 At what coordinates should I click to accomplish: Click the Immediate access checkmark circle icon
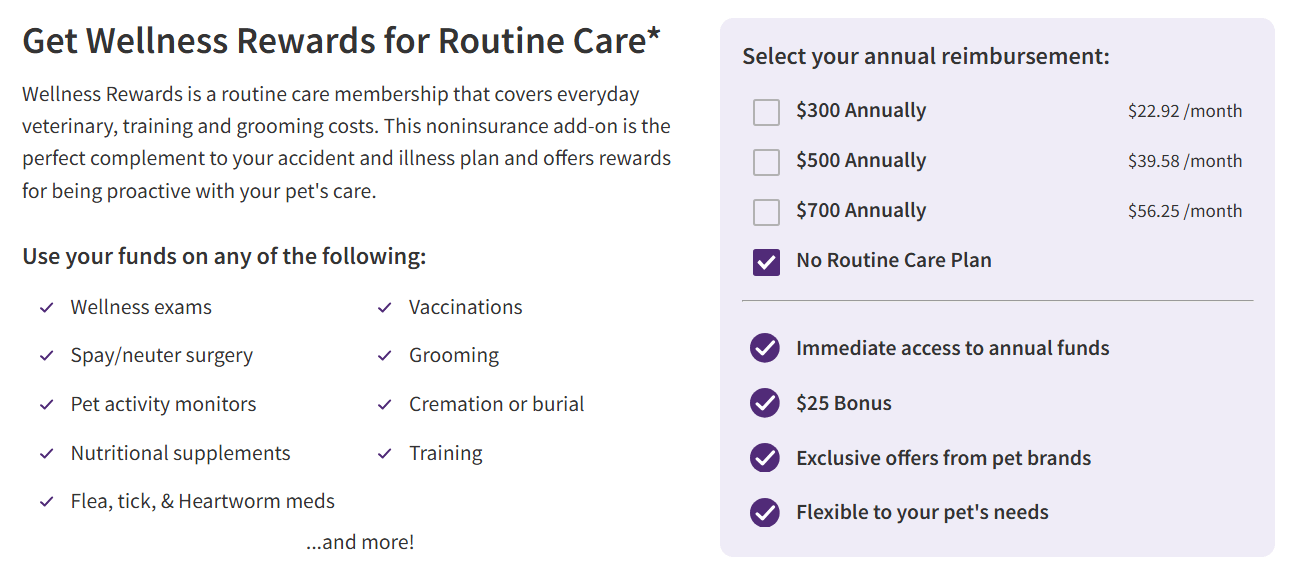click(765, 348)
